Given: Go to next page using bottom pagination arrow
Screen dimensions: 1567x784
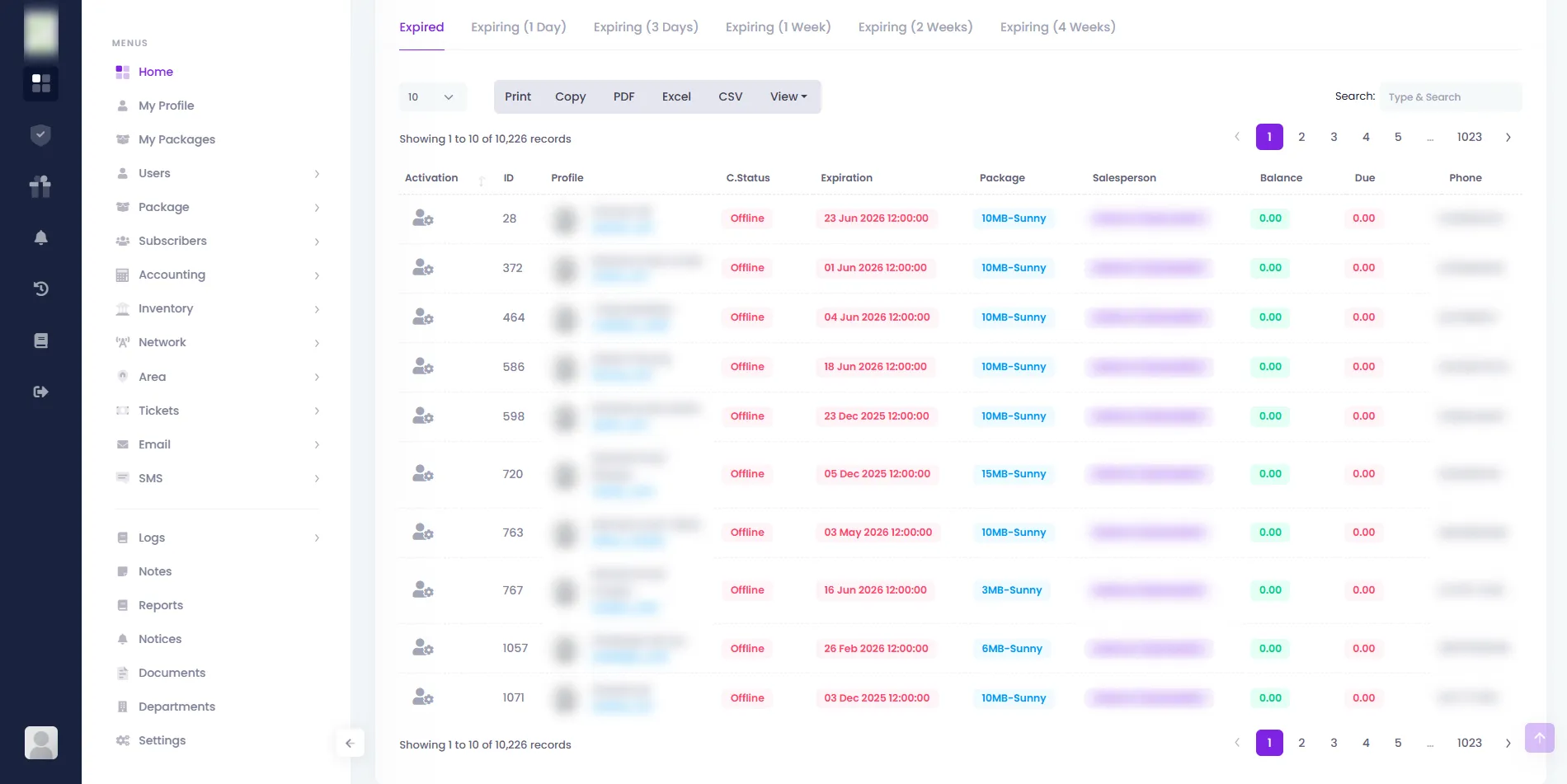Looking at the screenshot, I should tap(1508, 744).
